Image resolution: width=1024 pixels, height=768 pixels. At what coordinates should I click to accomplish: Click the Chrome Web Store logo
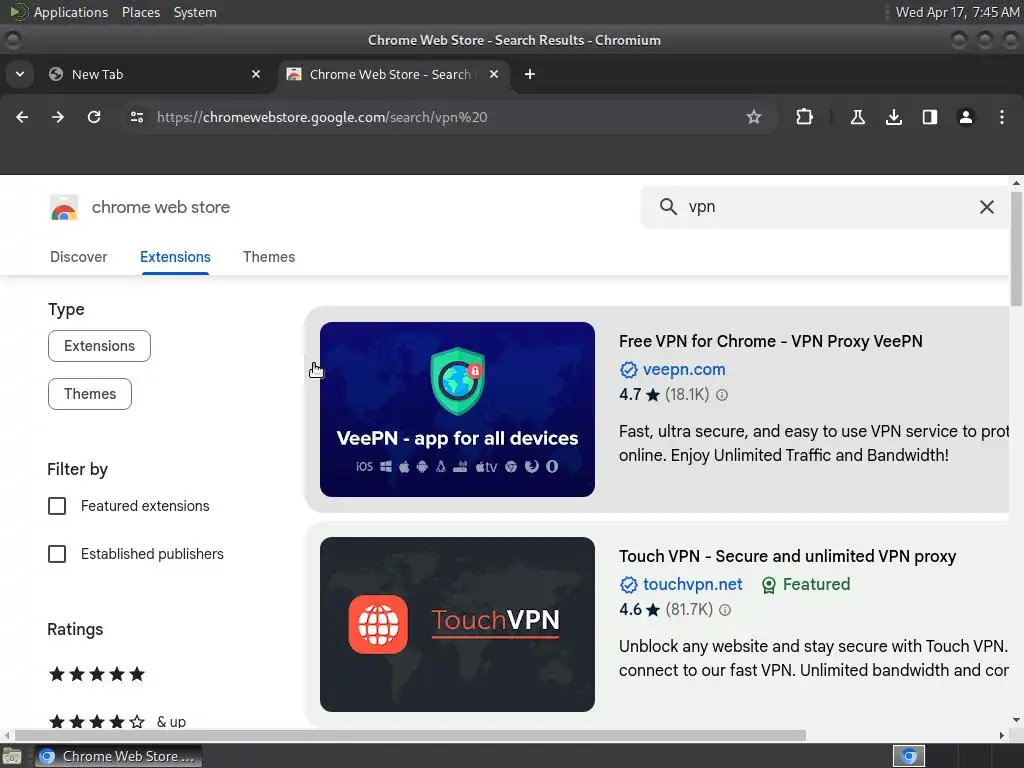(x=63, y=208)
